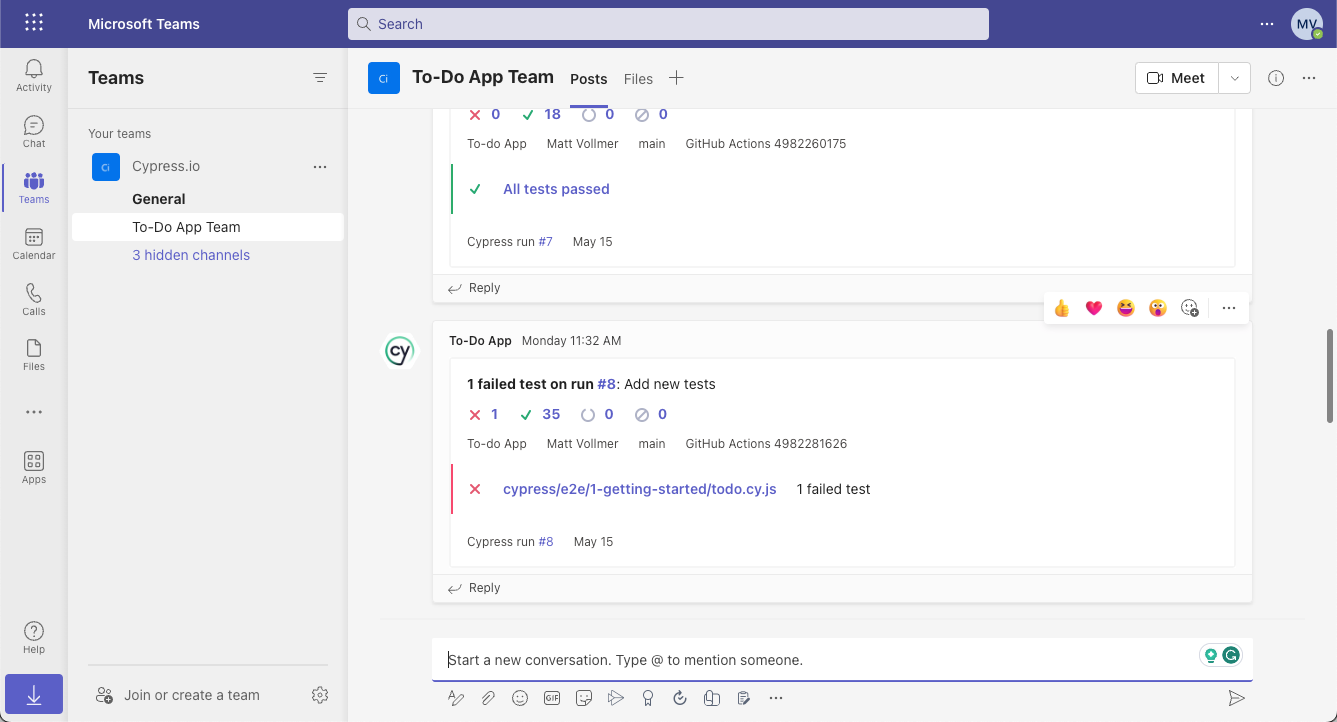The height and width of the screenshot is (722, 1337).
Task: React with the laughing emoji
Action: [x=1126, y=308]
